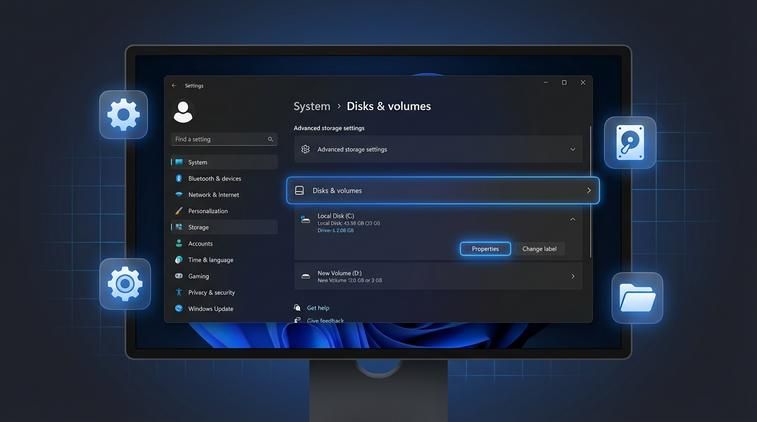
Task: Click the Windows Update refresh icon
Action: 179,308
